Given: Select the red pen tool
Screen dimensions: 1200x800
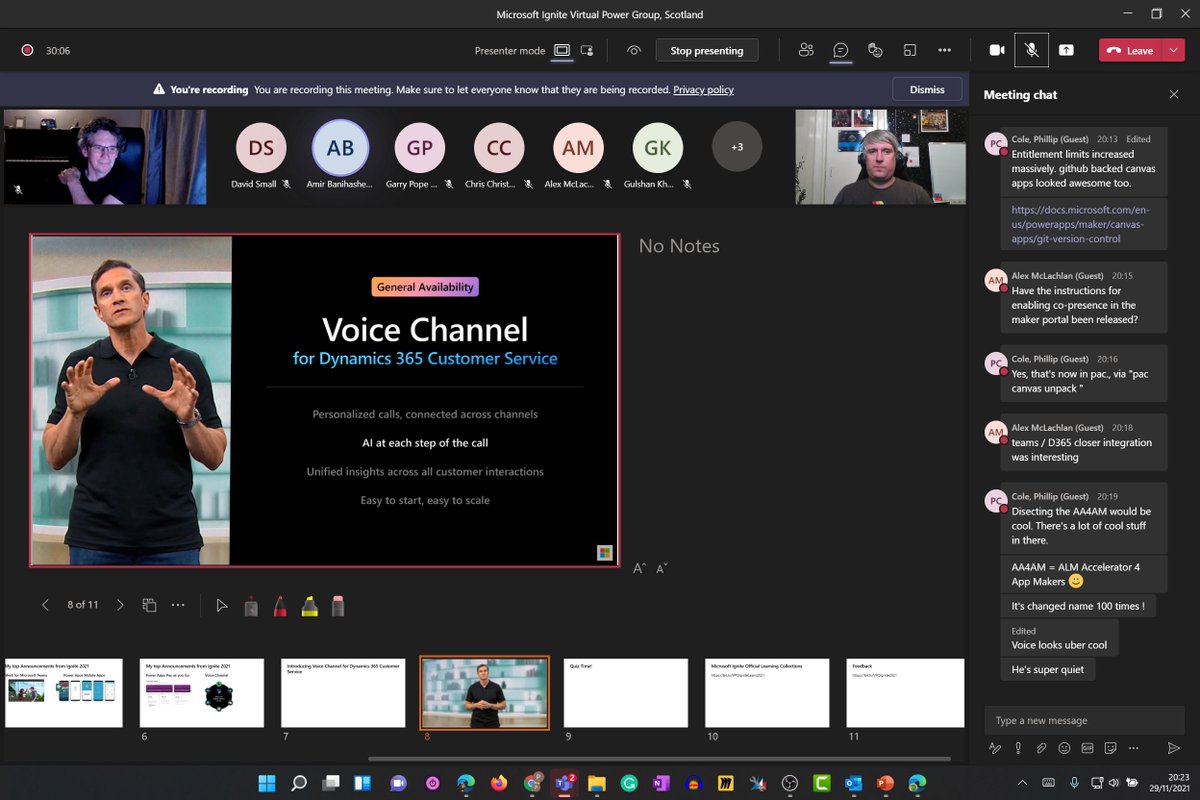Looking at the screenshot, I should (x=280, y=605).
